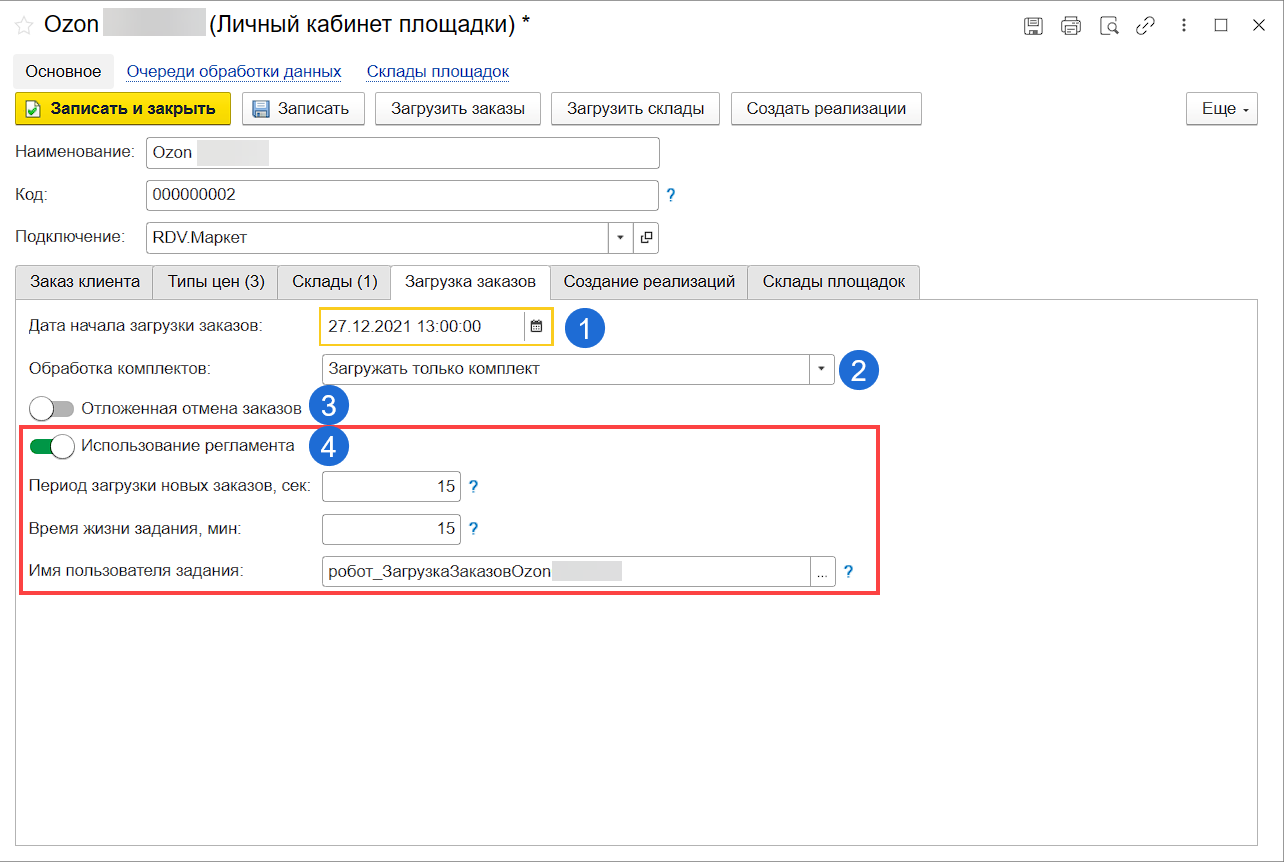Open the Типы цен (3) tab
The image size is (1284, 862).
pyautogui.click(x=215, y=282)
